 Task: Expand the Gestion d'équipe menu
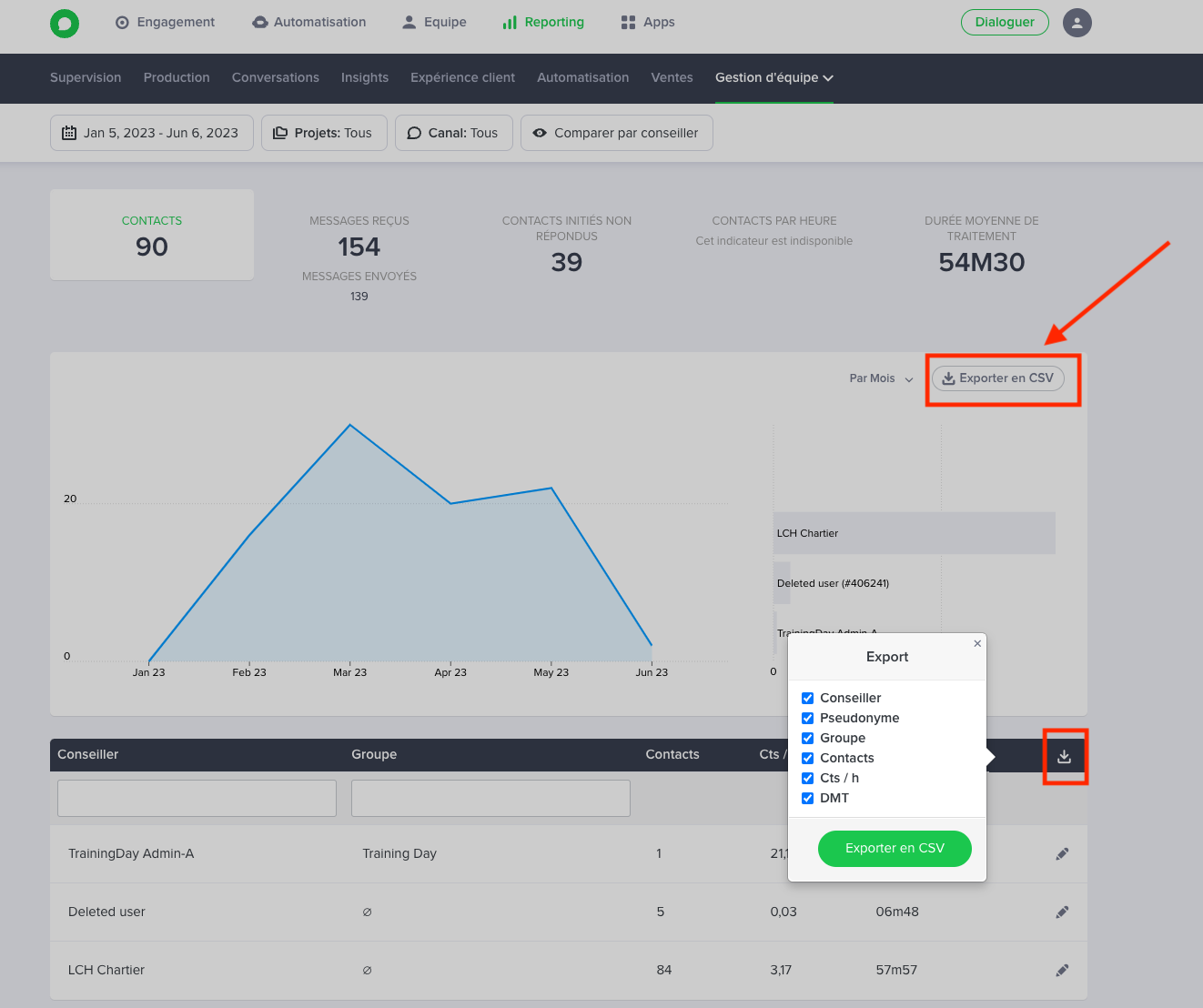click(774, 77)
